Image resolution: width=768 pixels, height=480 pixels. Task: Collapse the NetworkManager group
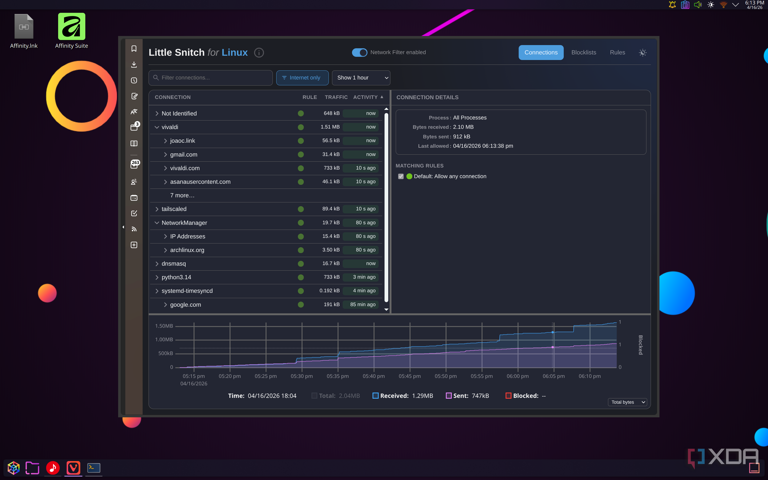coord(157,223)
